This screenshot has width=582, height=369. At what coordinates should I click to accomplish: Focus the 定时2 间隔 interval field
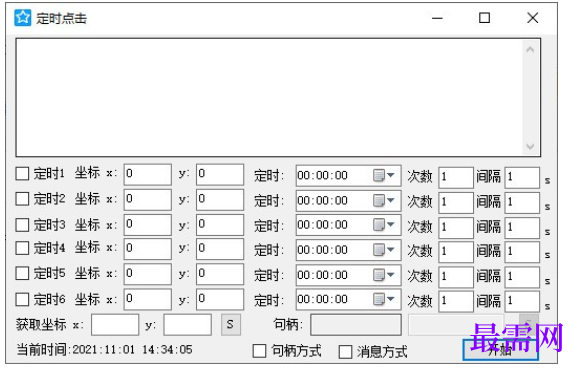(x=522, y=203)
